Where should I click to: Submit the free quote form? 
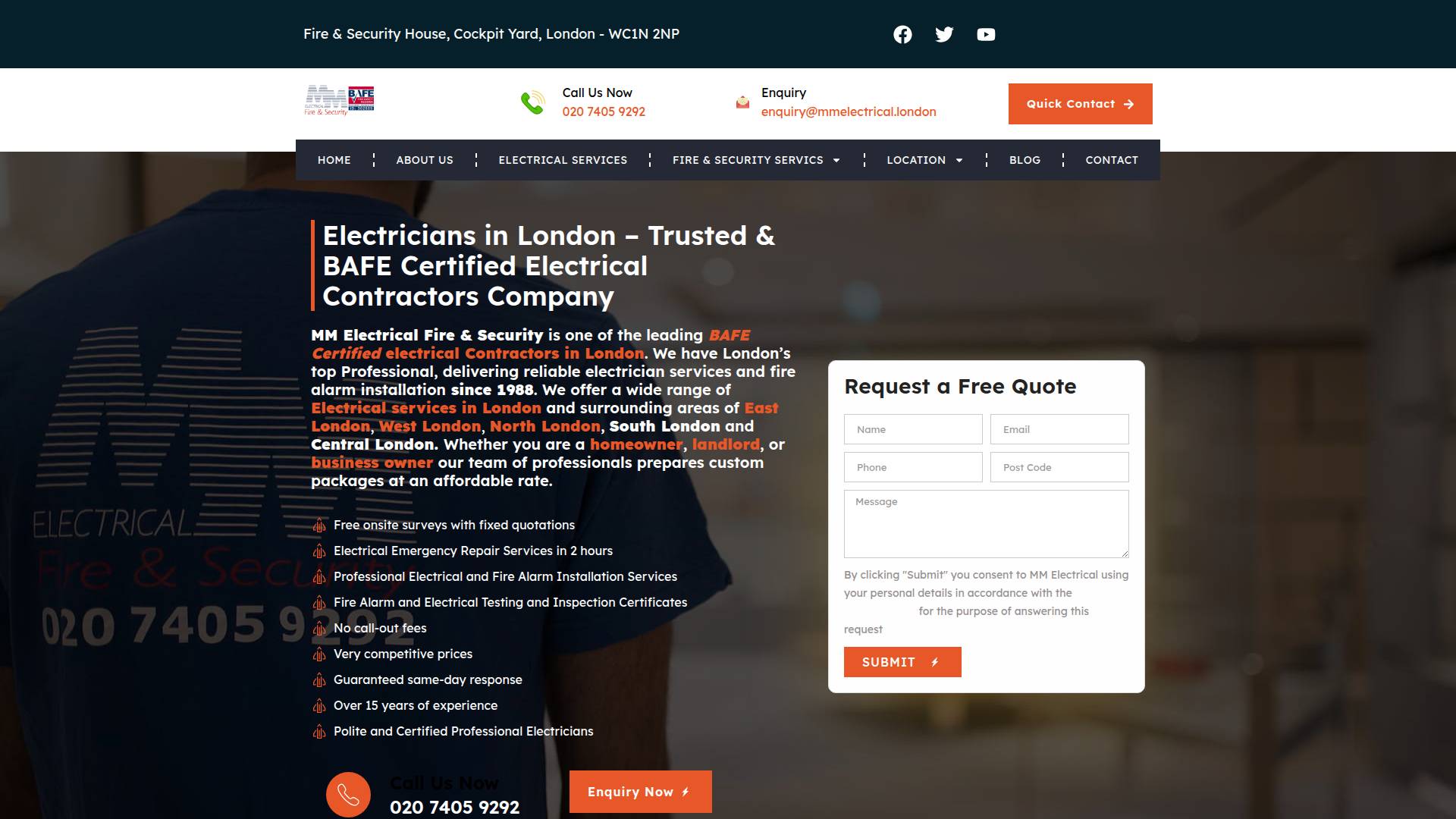click(x=902, y=662)
